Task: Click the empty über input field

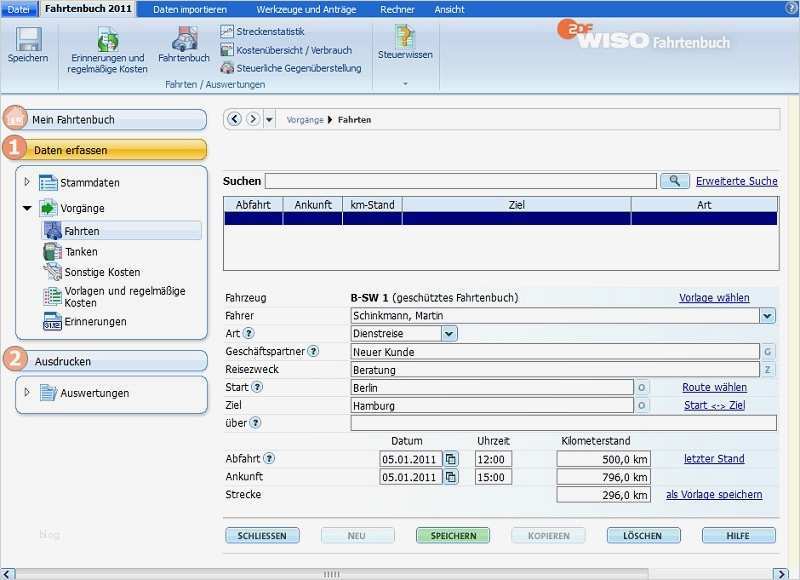Action: tap(564, 423)
